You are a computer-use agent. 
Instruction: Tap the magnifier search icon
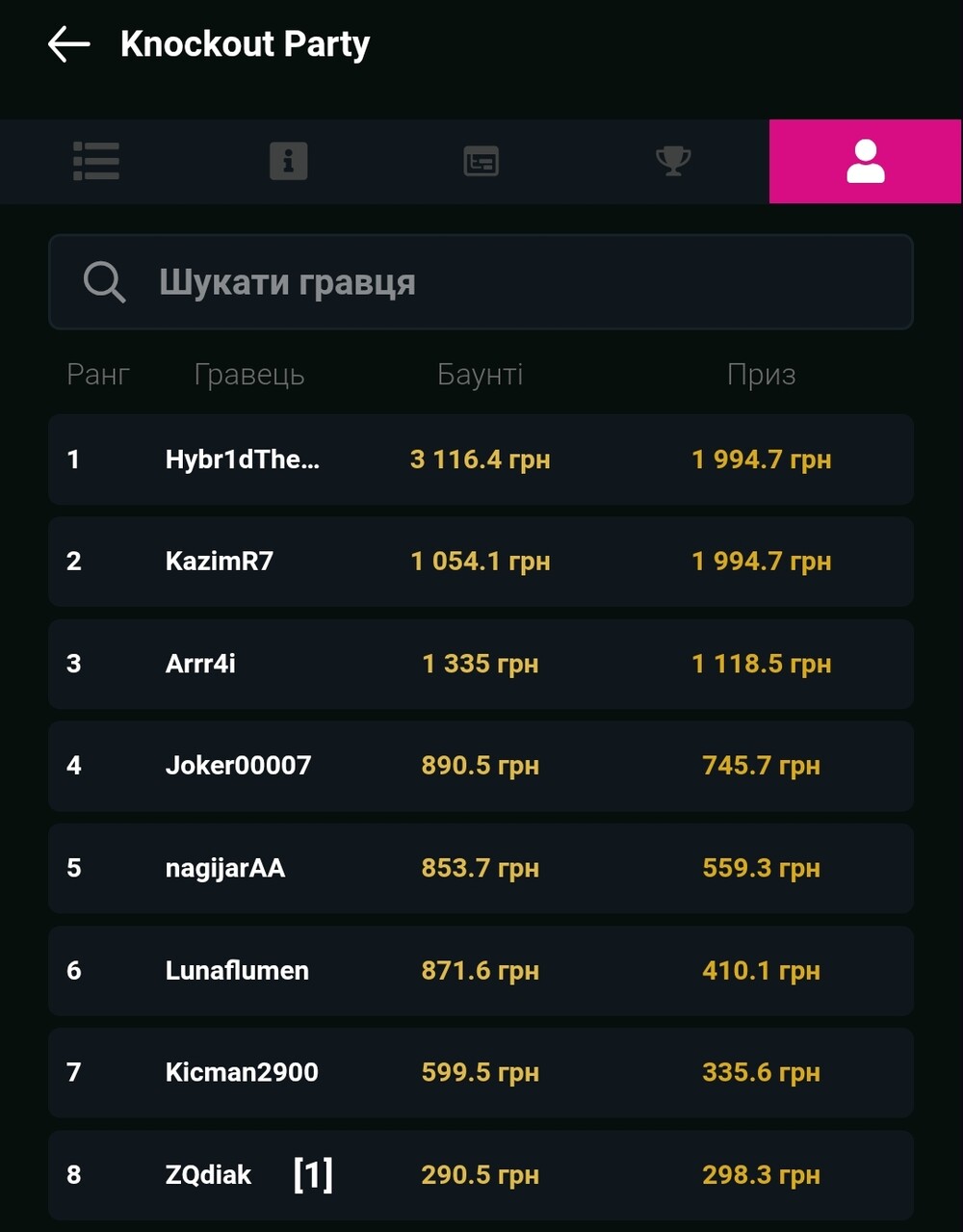(104, 282)
